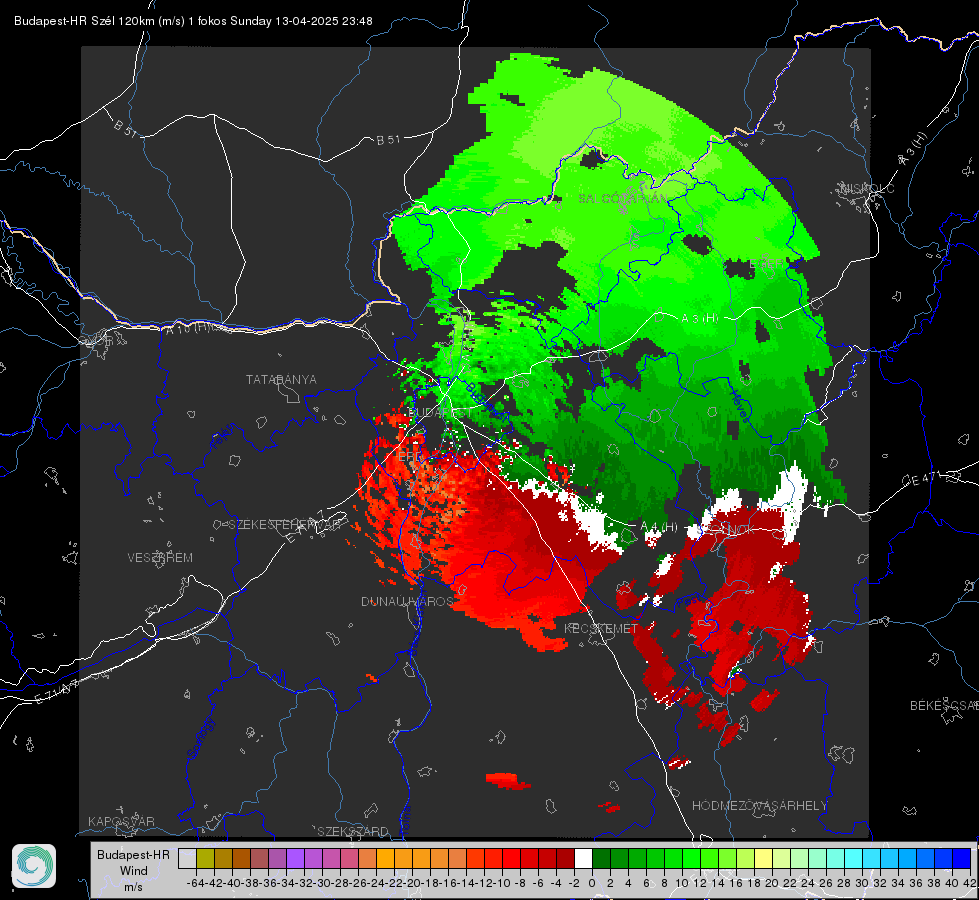This screenshot has height=900, width=979.
Task: Click the '0' legend value
Action: [592, 883]
